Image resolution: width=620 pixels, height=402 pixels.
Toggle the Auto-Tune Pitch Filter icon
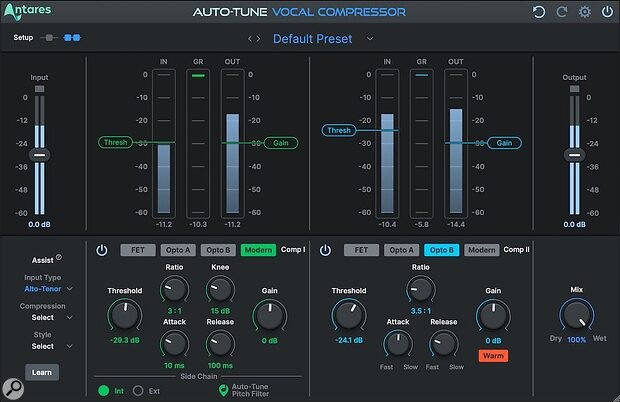point(223,391)
